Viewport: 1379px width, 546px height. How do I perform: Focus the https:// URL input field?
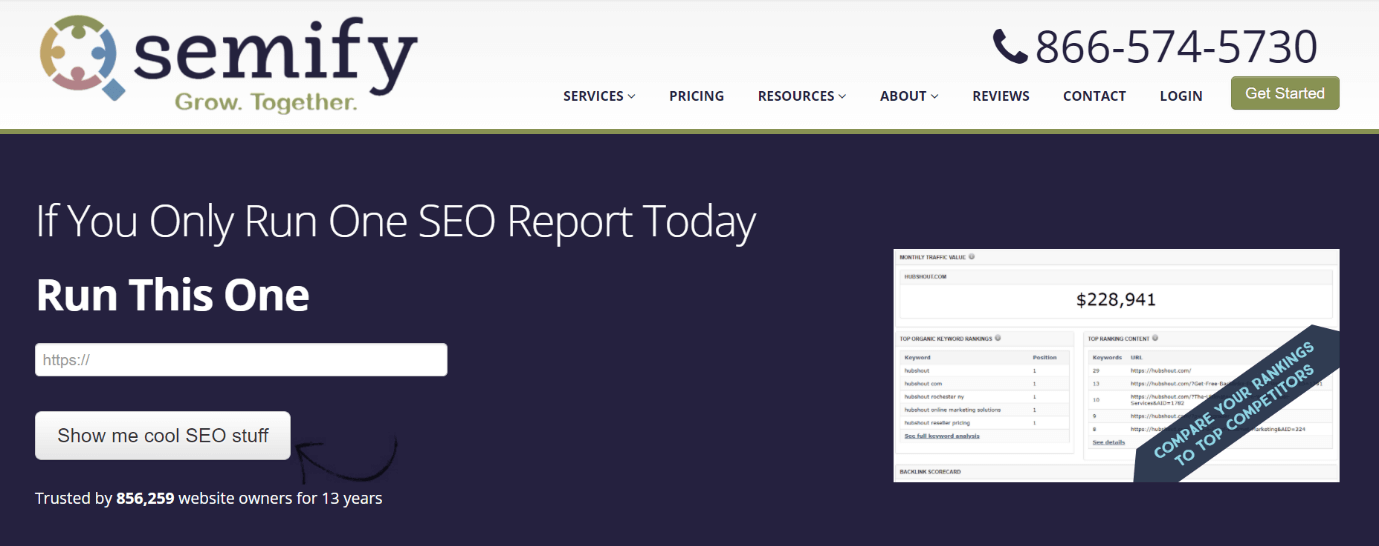tap(241, 360)
